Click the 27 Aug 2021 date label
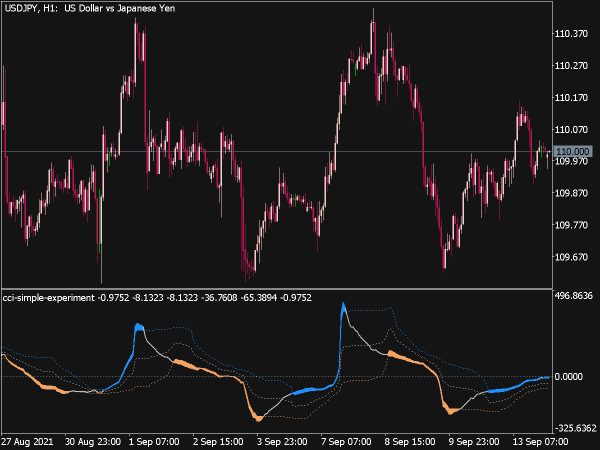Image resolution: width=600 pixels, height=450 pixels. pos(27,442)
